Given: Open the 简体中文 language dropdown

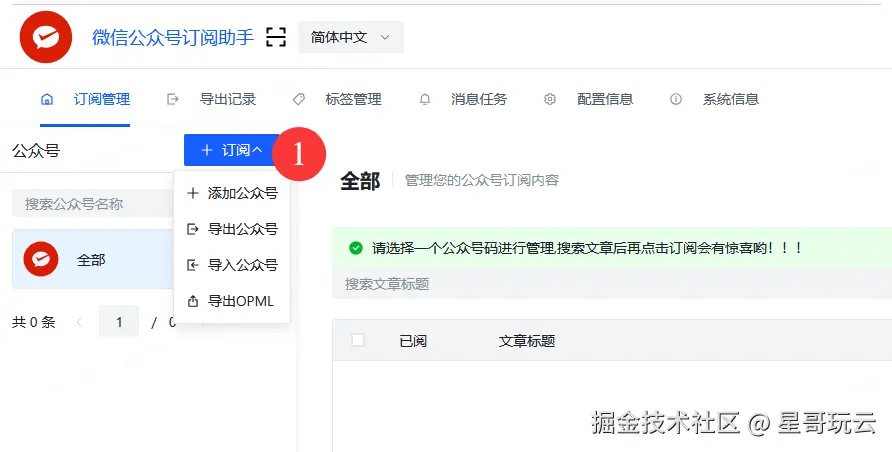Looking at the screenshot, I should [x=351, y=37].
